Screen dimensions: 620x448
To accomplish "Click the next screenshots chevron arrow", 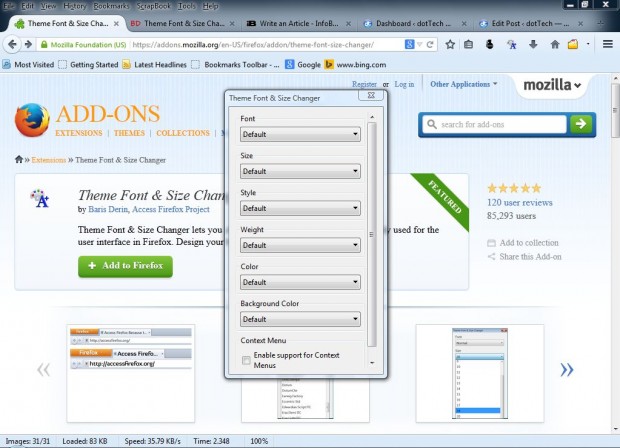I will [566, 370].
